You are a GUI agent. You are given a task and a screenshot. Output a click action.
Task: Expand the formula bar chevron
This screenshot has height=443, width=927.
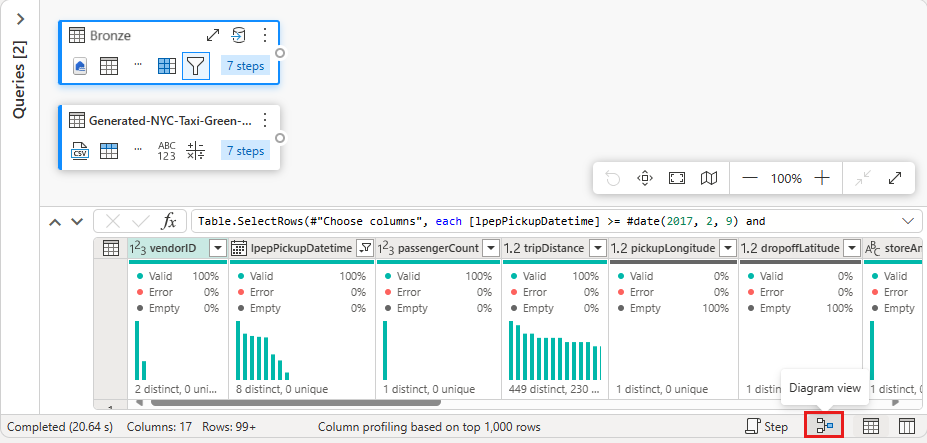pos(908,221)
